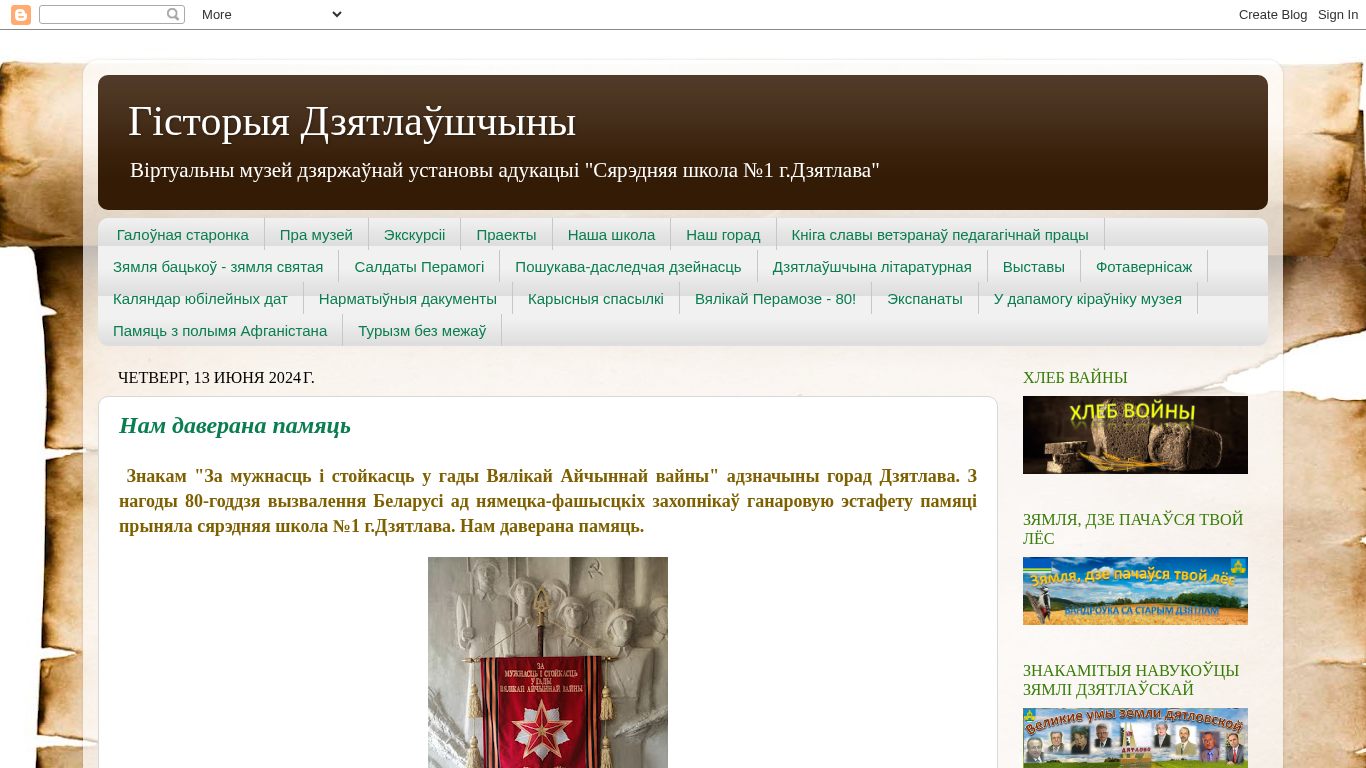1366x768 pixels.
Task: Go to the Пра музей page
Action: (316, 235)
